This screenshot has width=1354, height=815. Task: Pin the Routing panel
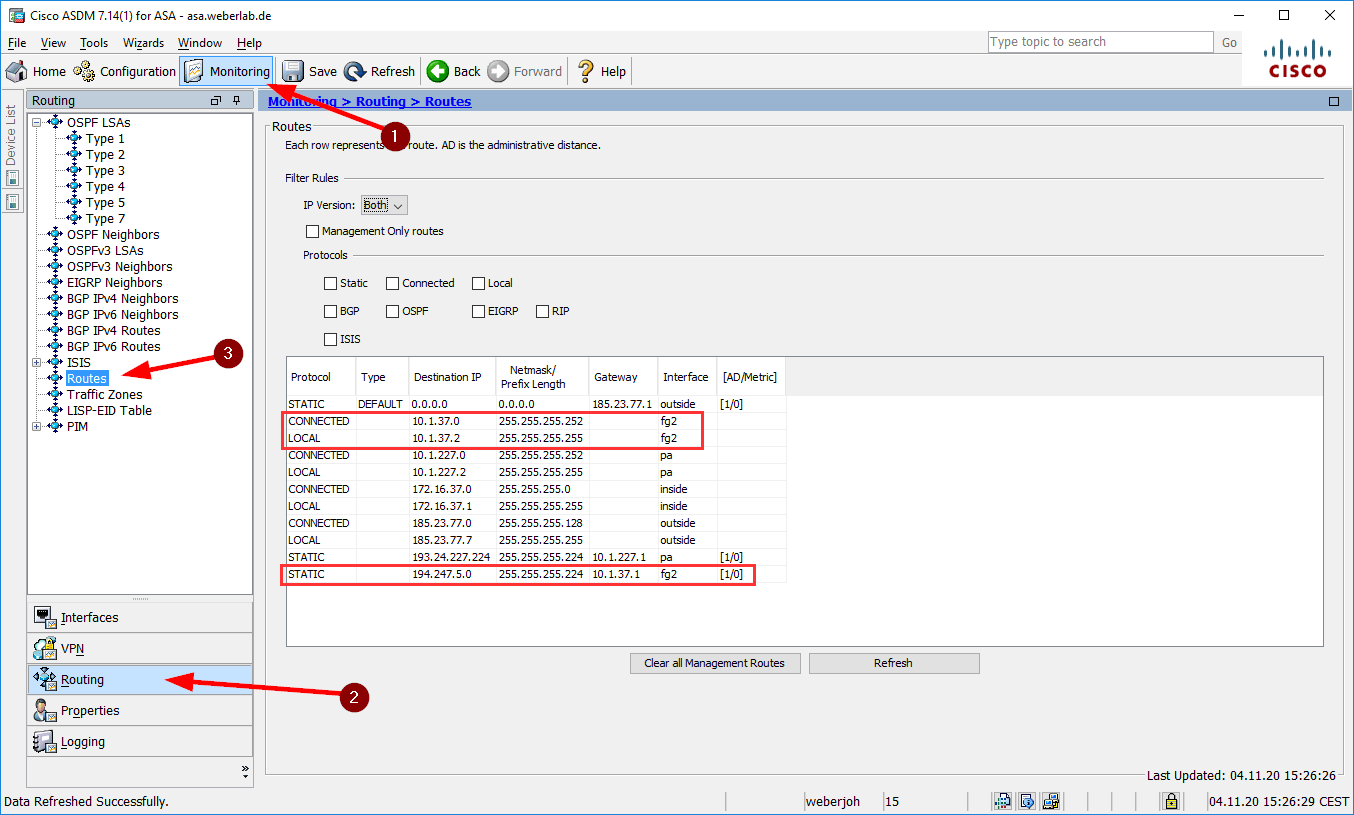coord(237,100)
